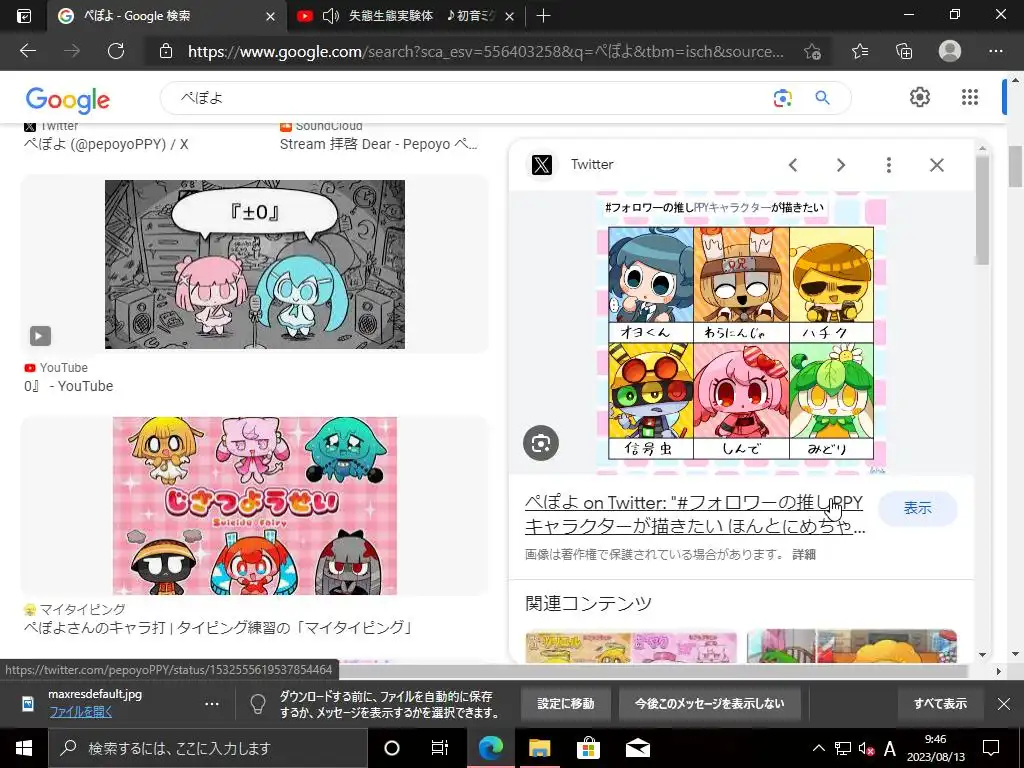Open the Favorites list icon
The image size is (1024, 768).
tap(860, 51)
